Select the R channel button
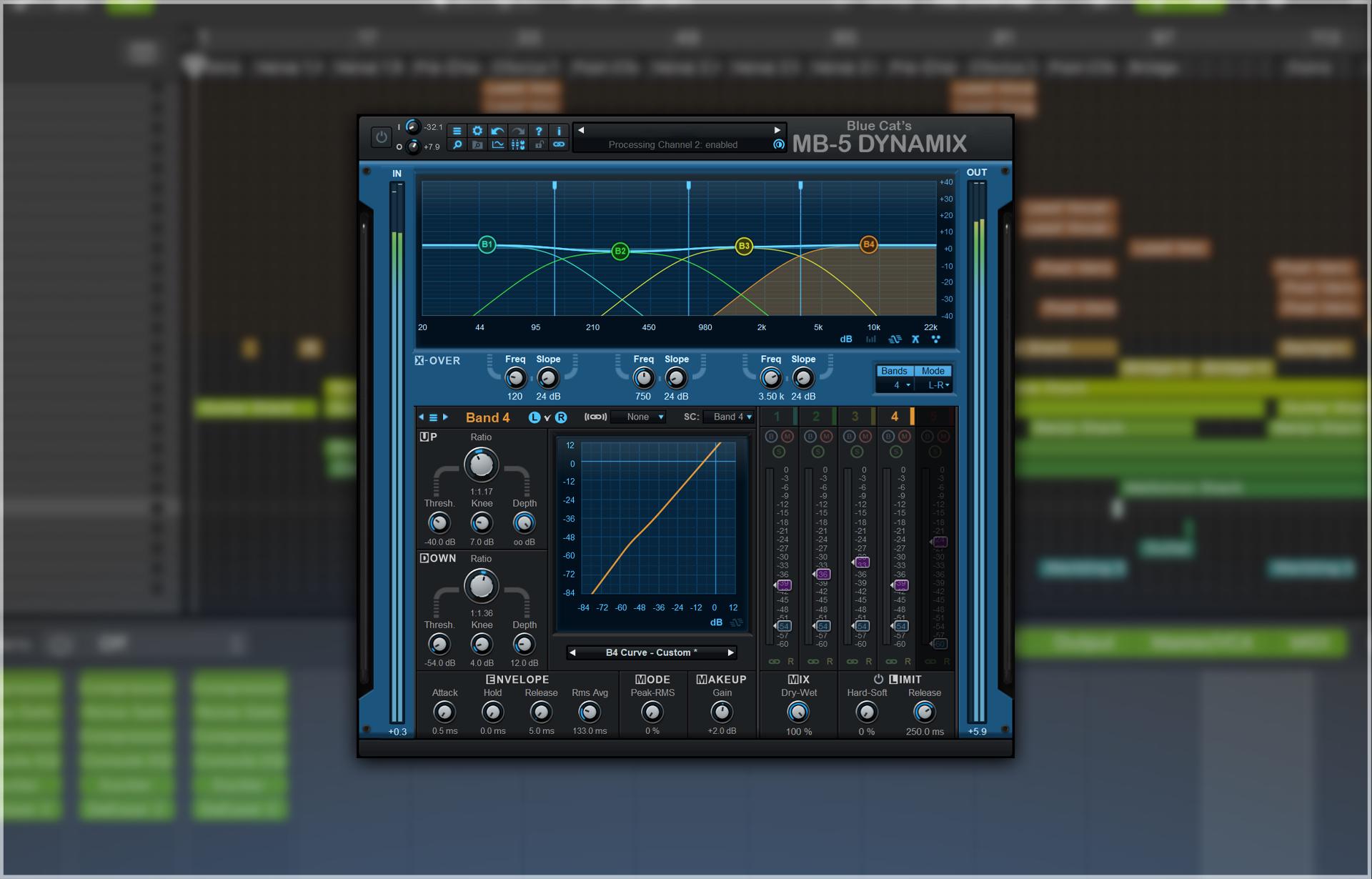 pyautogui.click(x=561, y=417)
